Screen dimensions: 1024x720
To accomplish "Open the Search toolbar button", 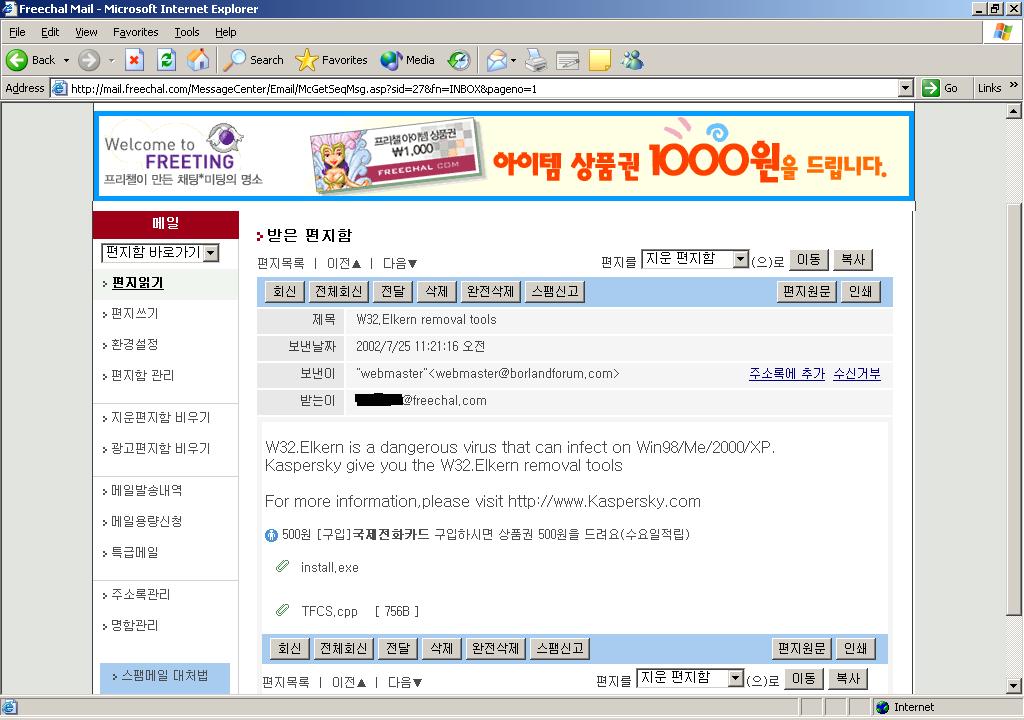I will (254, 60).
